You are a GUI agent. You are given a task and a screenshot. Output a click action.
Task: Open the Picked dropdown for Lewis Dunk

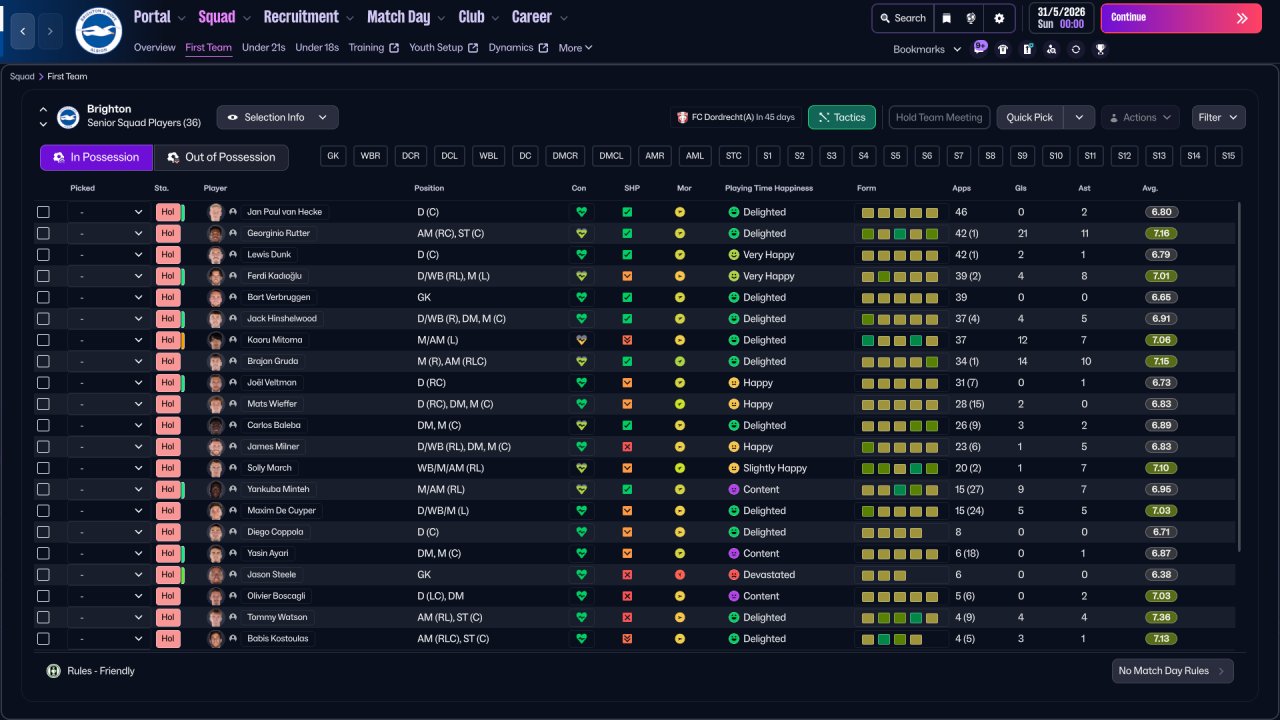(108, 255)
